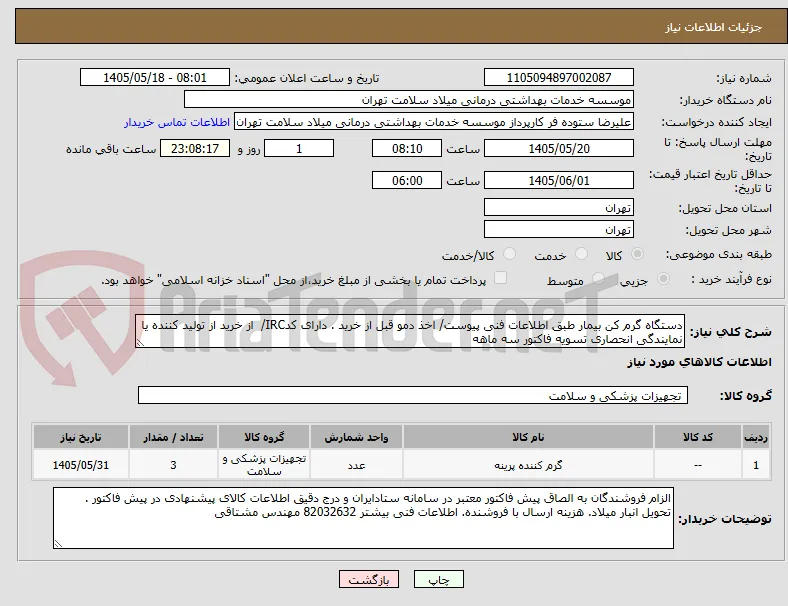Click the unit cell عدد
The image size is (788, 606).
pos(356,465)
